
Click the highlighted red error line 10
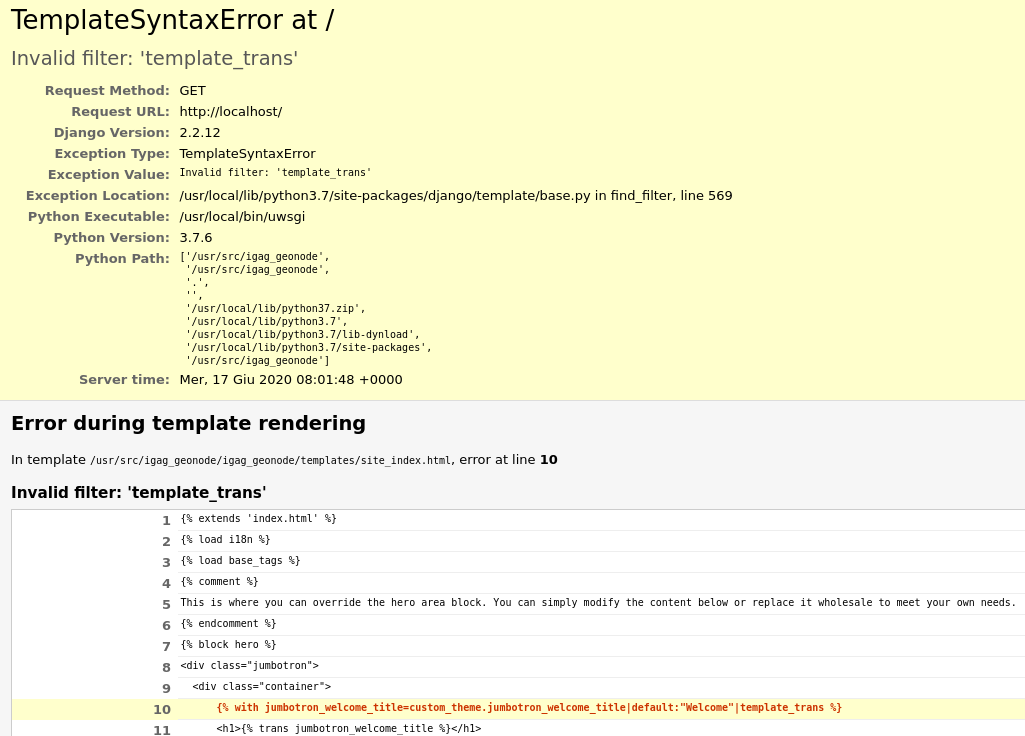529,707
